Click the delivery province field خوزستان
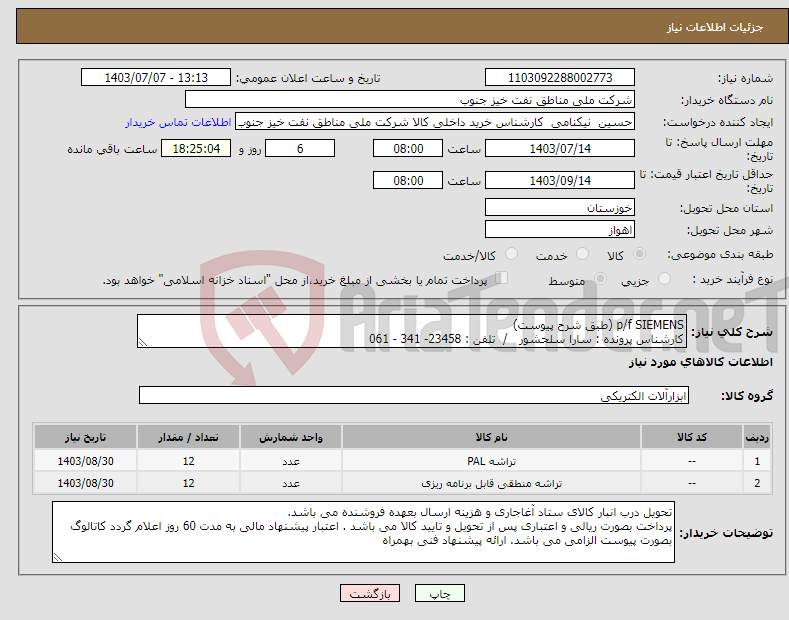Screen dimensions: 789x620 [560, 207]
